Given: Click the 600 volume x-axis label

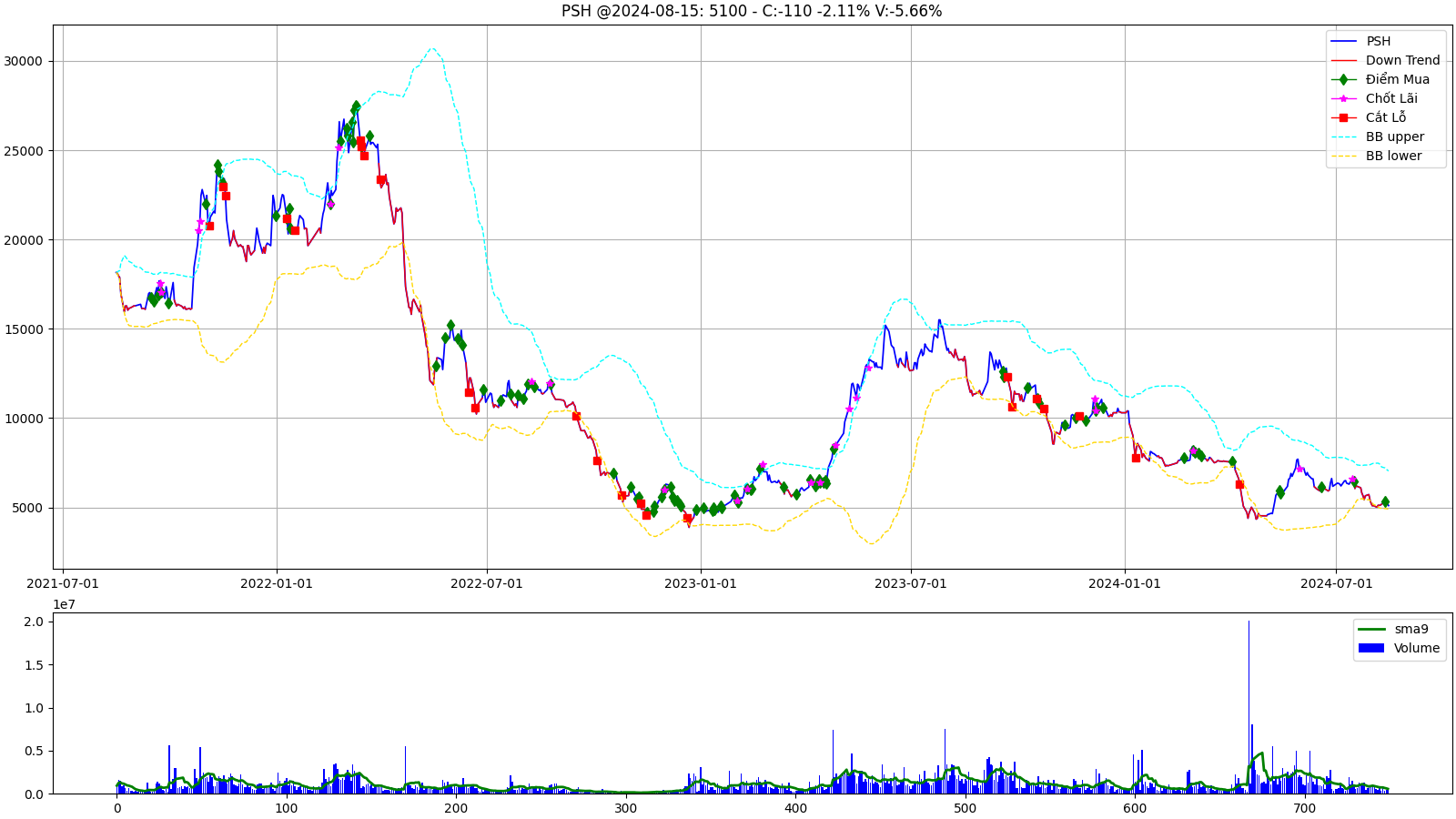Looking at the screenshot, I should coord(1135,808).
